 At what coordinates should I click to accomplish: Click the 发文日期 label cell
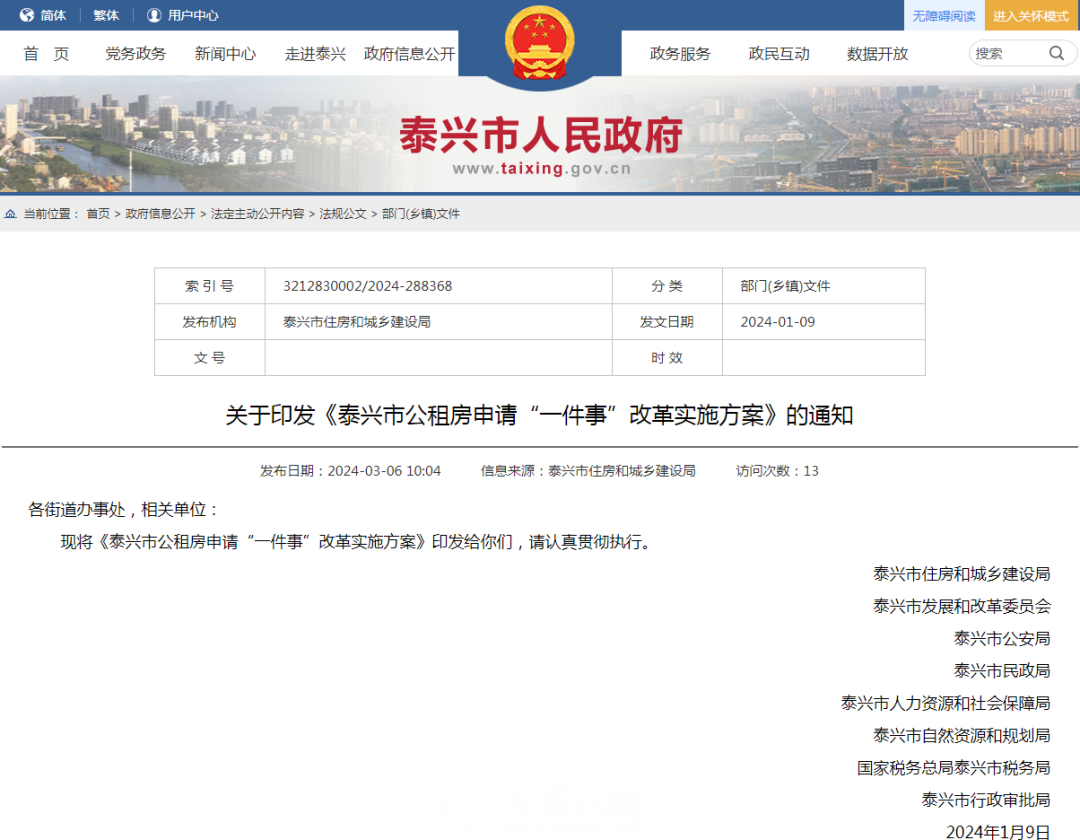[x=667, y=322]
